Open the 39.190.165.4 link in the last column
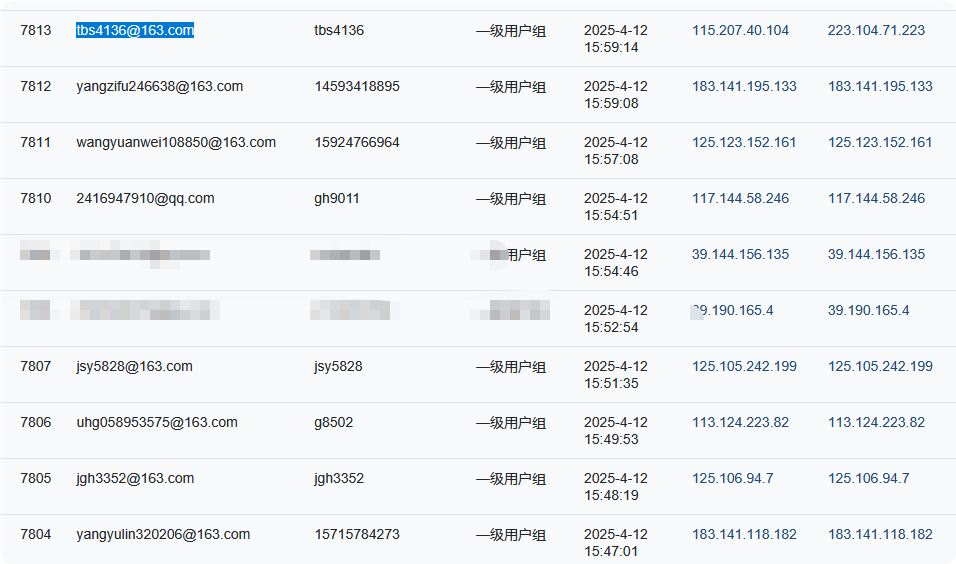The width and height of the screenshot is (956, 564). [868, 310]
